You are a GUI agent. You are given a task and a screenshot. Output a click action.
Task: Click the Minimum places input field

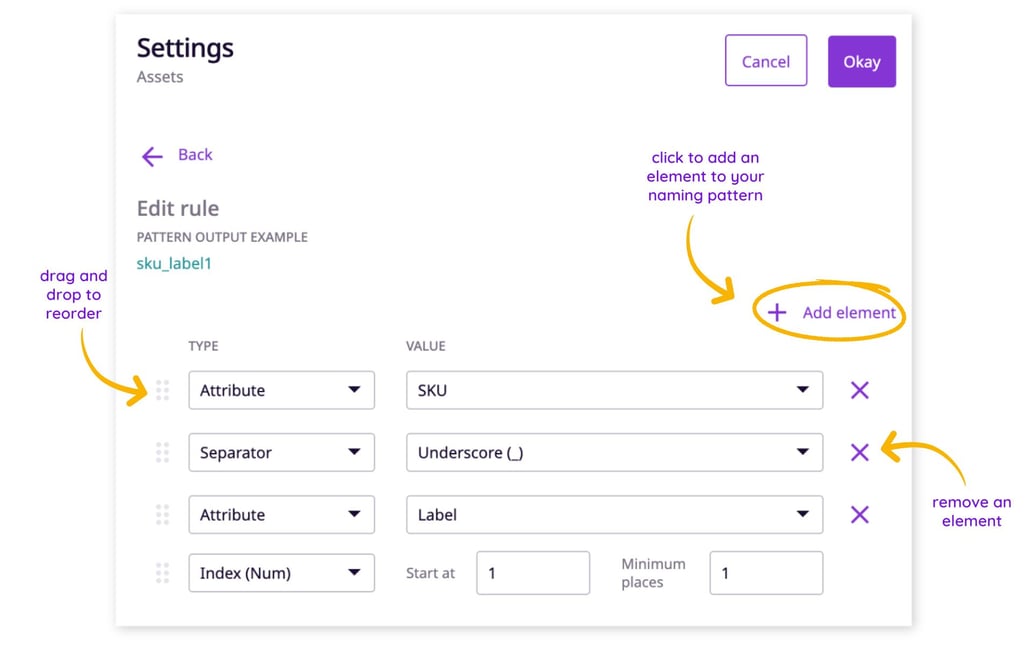pos(766,572)
